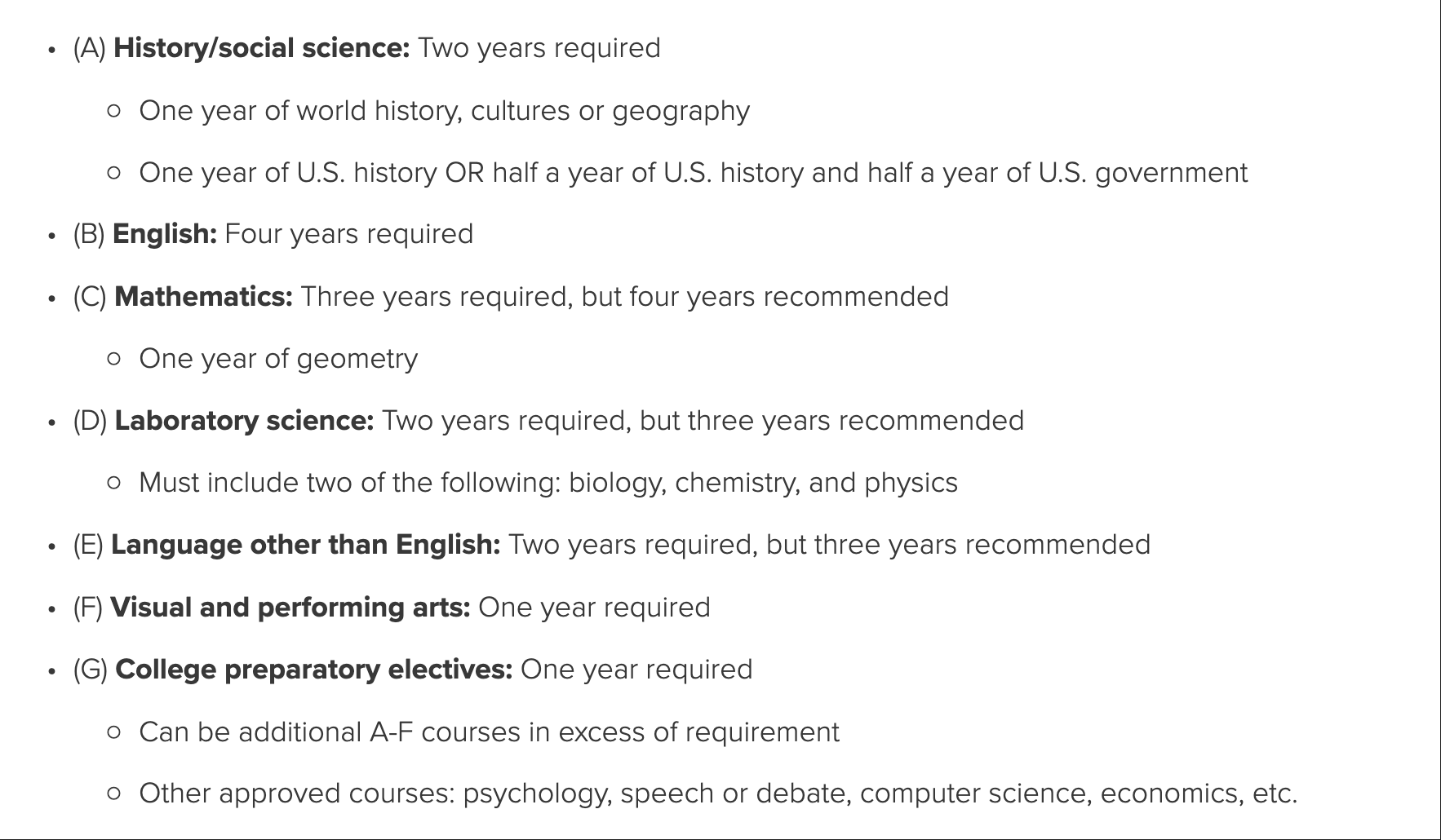Click the 'Other approved courses' sub-item

718,794
